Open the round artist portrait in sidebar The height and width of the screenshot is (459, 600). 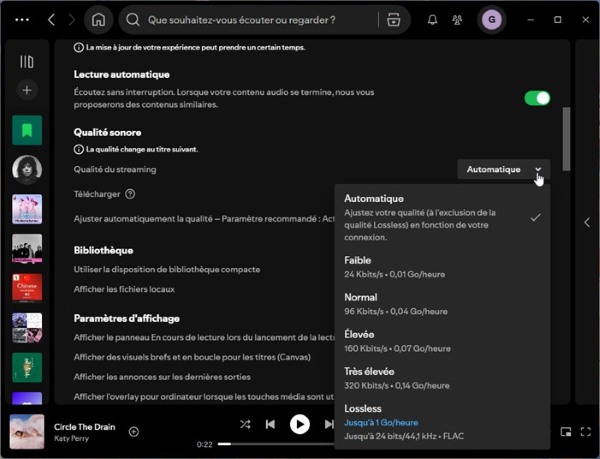[x=27, y=169]
